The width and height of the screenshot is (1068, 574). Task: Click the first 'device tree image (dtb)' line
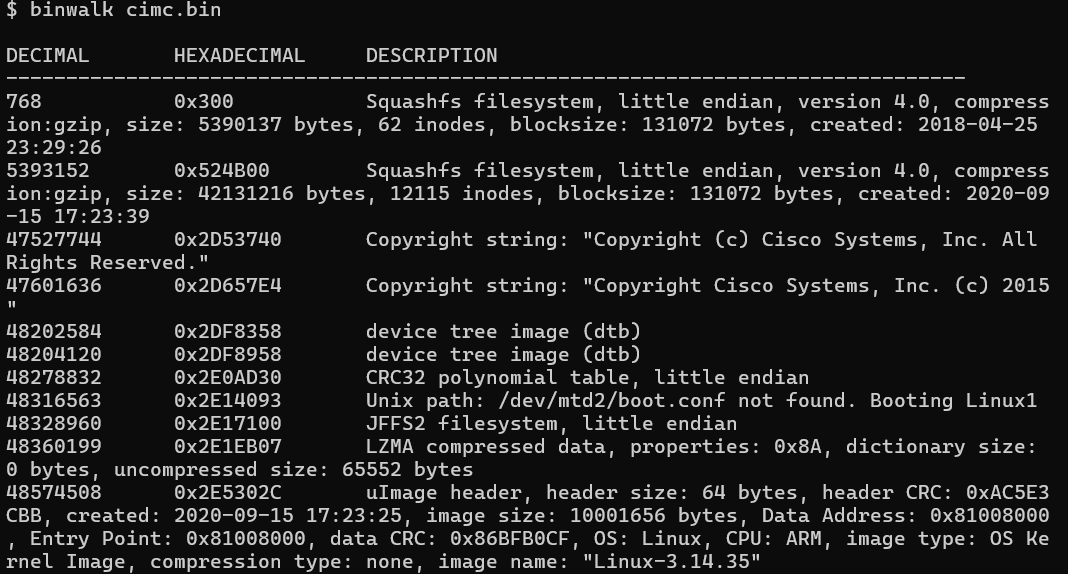(x=503, y=332)
